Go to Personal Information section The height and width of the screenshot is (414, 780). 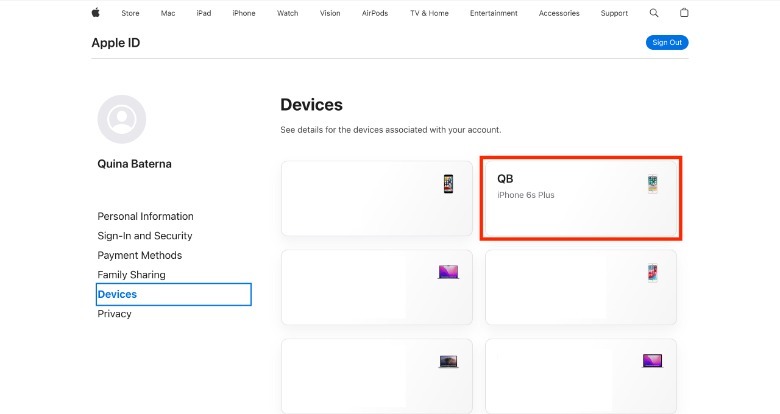pos(145,216)
